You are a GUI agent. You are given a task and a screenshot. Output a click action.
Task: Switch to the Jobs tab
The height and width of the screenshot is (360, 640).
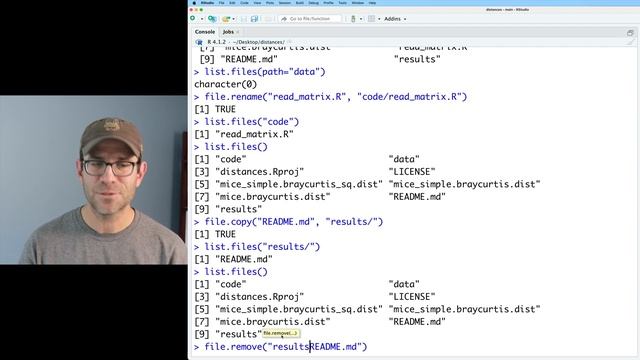pos(228,32)
